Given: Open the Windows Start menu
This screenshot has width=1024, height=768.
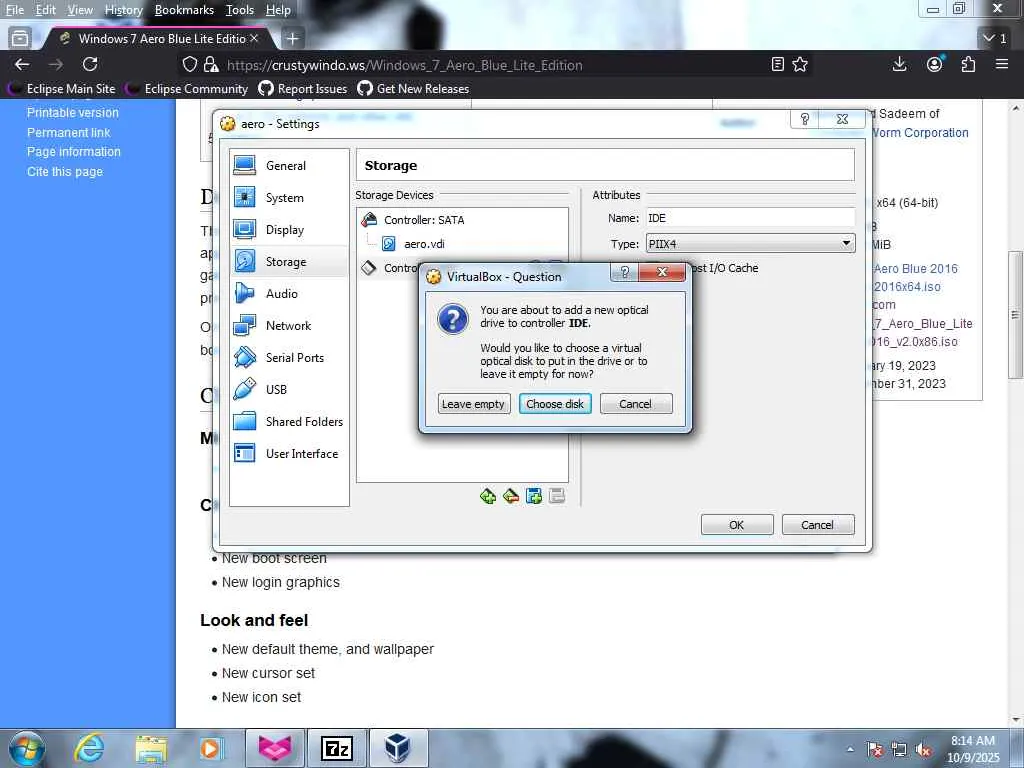Looking at the screenshot, I should pyautogui.click(x=27, y=748).
